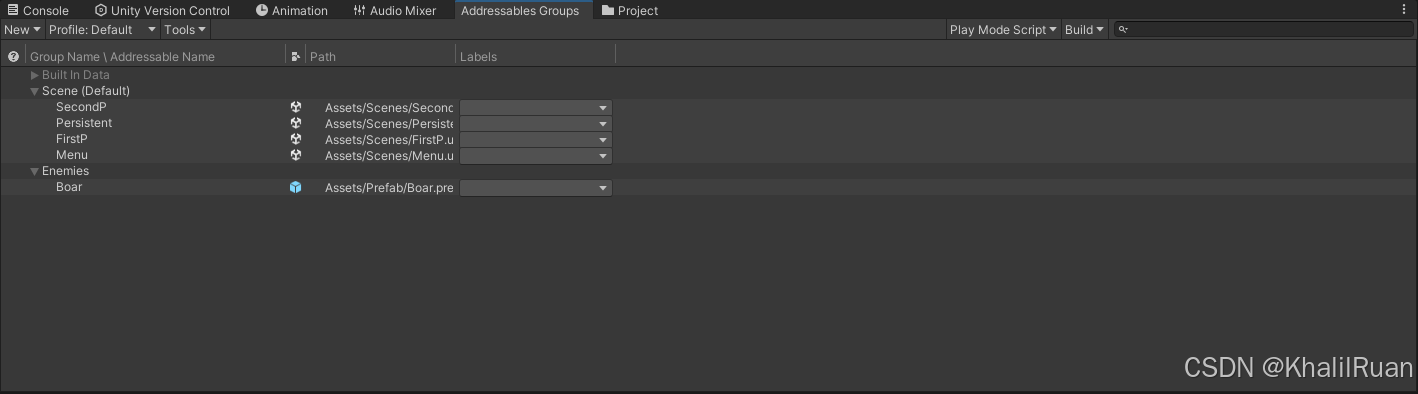The height and width of the screenshot is (394, 1418).
Task: Click the path Assets/Scenes/Second
Action: tap(389, 107)
